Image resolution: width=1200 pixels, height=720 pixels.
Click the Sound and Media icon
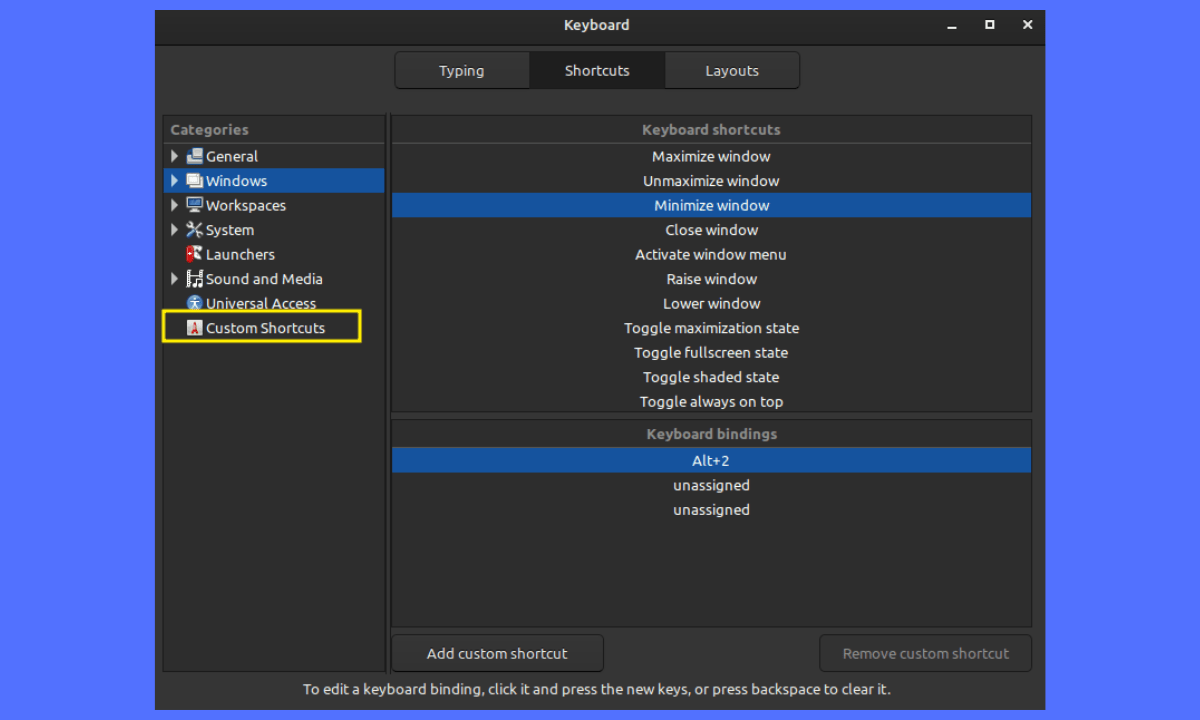point(194,279)
